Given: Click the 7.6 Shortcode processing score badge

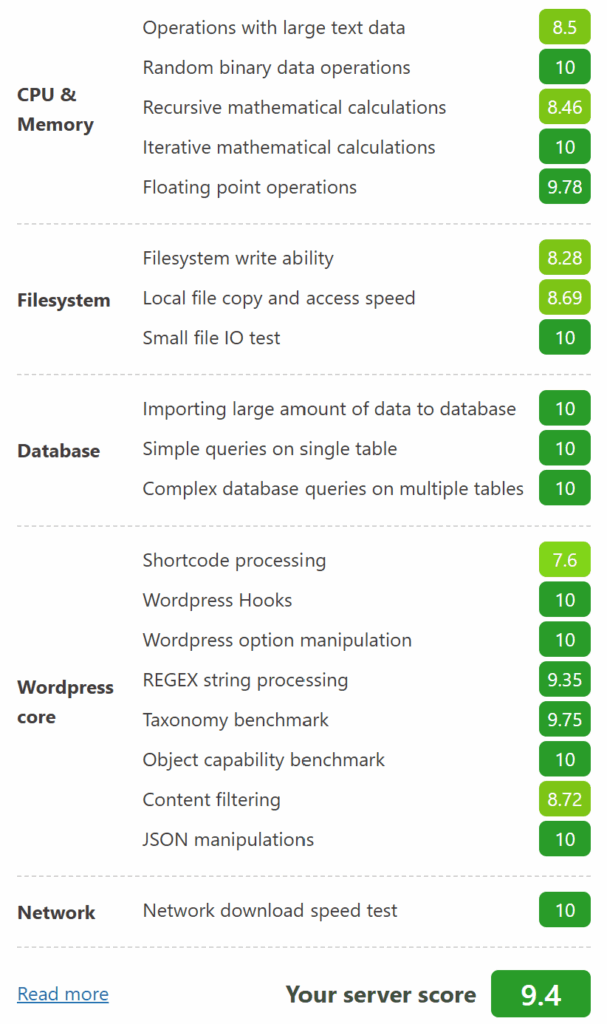Looking at the screenshot, I should click(565, 560).
